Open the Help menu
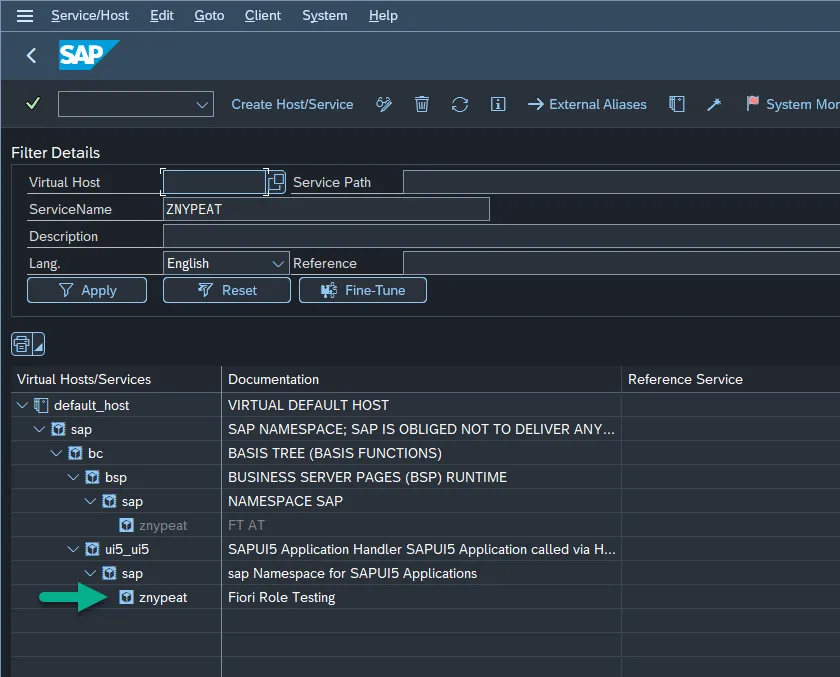840x677 pixels. [383, 16]
